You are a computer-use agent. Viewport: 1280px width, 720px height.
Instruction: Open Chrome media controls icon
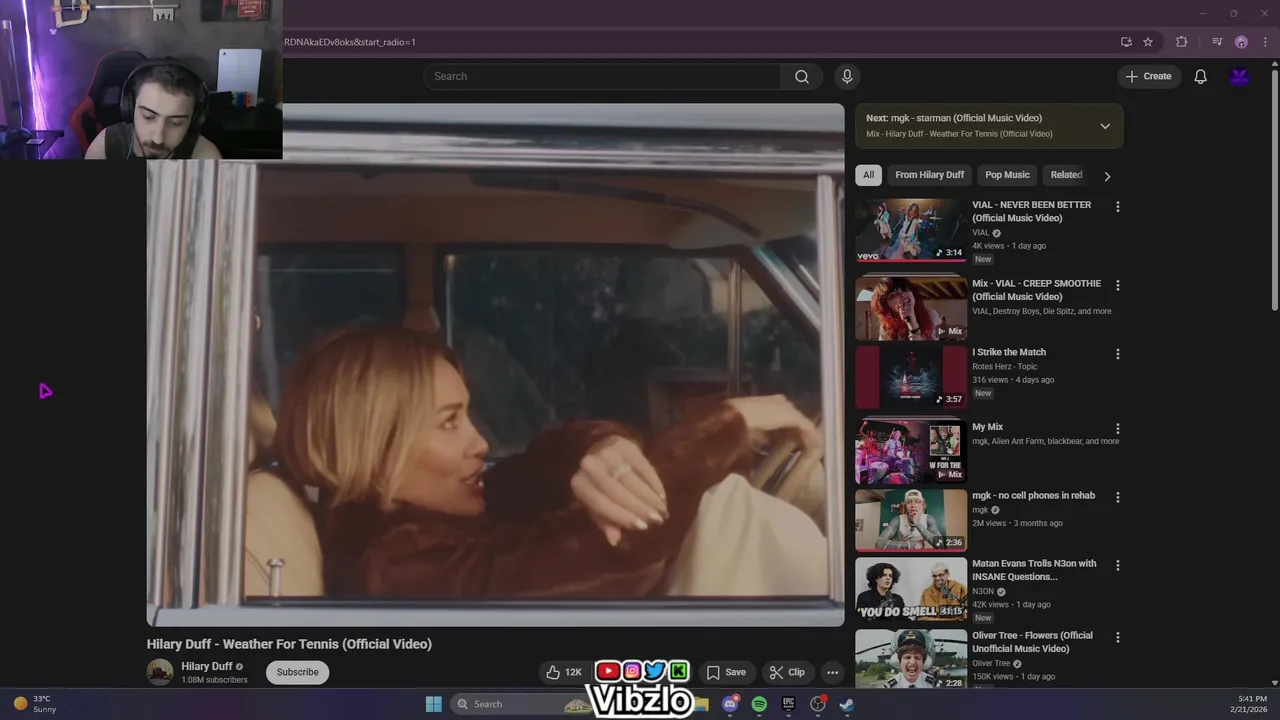pyautogui.click(x=1217, y=42)
